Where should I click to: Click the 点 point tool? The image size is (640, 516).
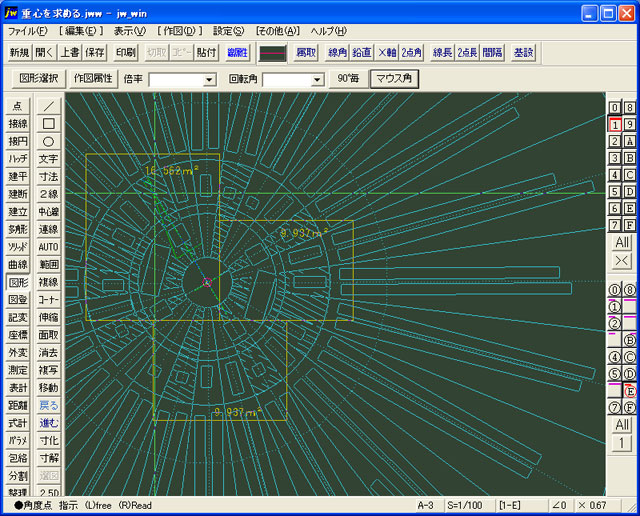(x=18, y=106)
